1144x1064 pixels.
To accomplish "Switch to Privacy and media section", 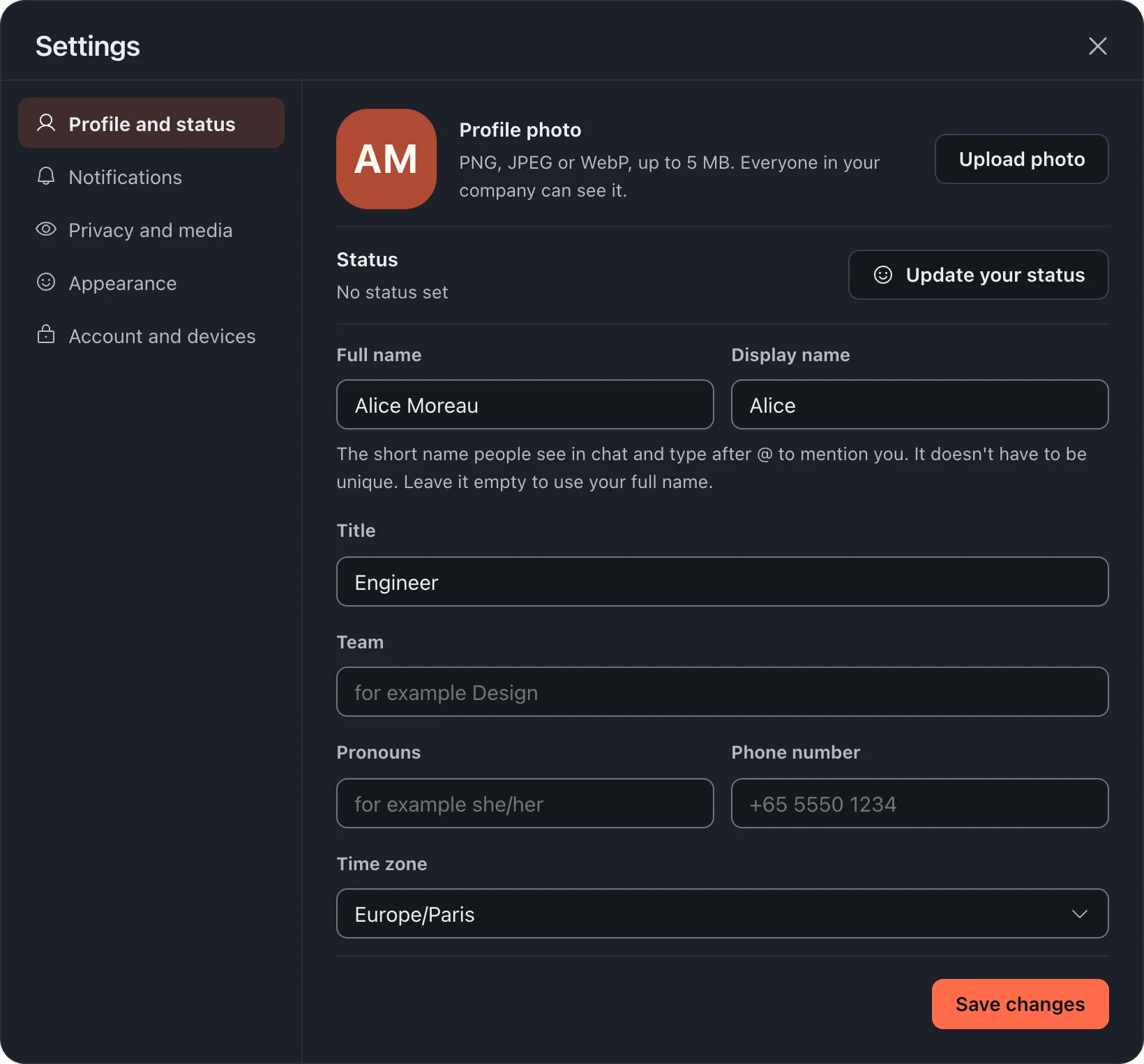I will click(151, 230).
